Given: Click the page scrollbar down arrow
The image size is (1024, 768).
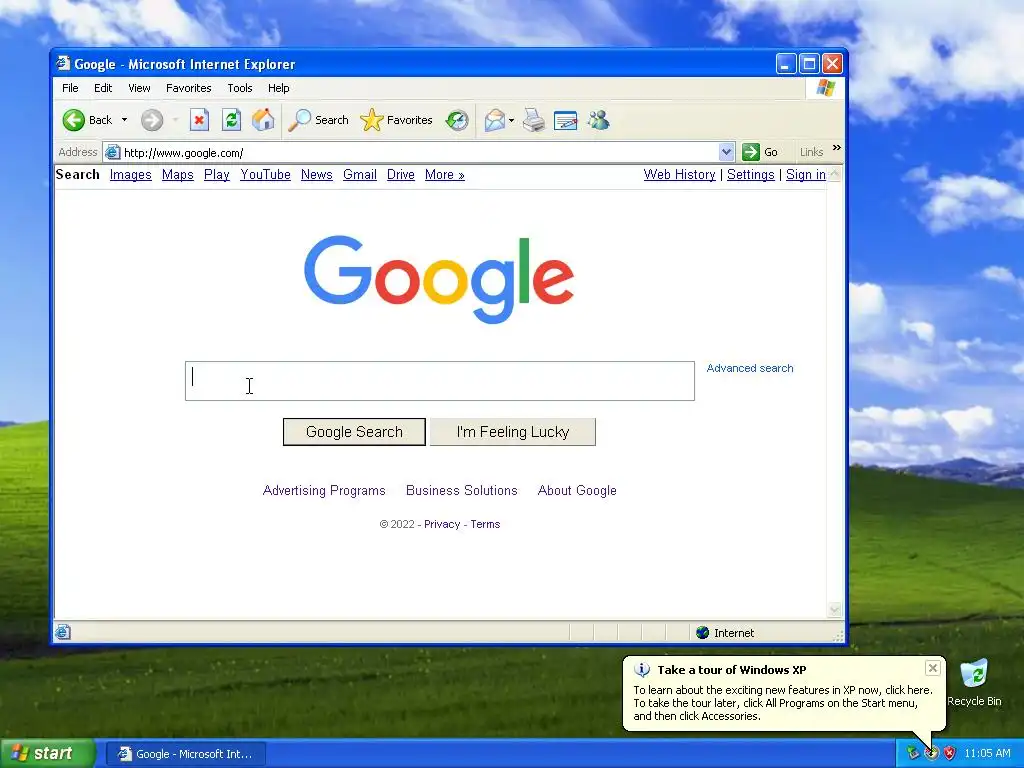Looking at the screenshot, I should click(x=835, y=610).
